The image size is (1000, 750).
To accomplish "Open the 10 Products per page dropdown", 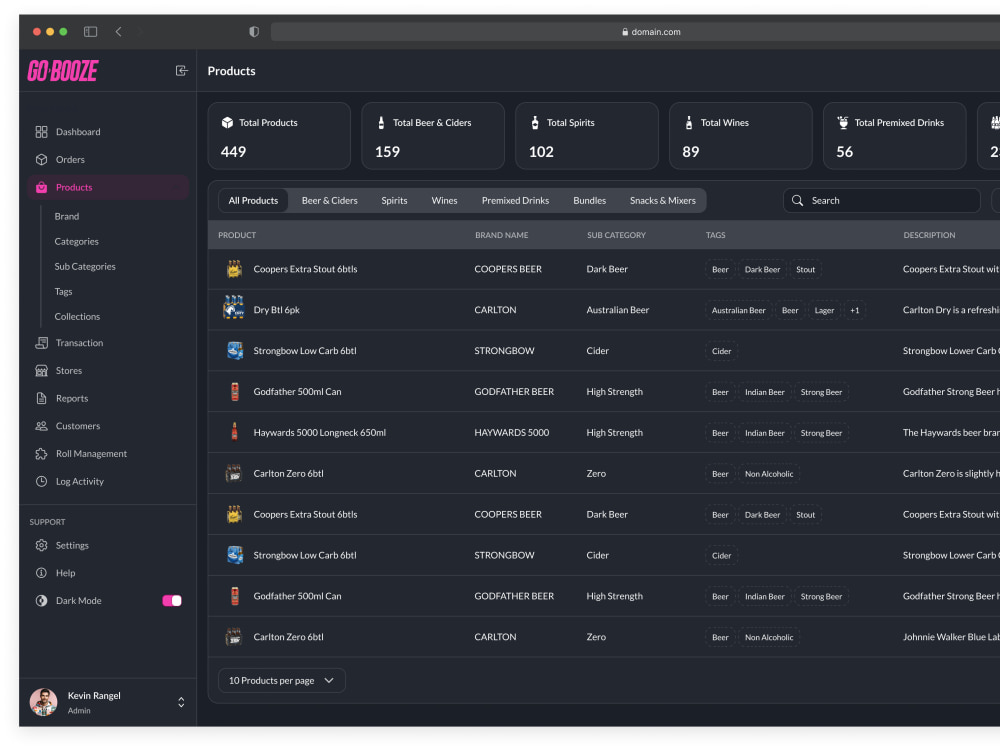I will [282, 680].
